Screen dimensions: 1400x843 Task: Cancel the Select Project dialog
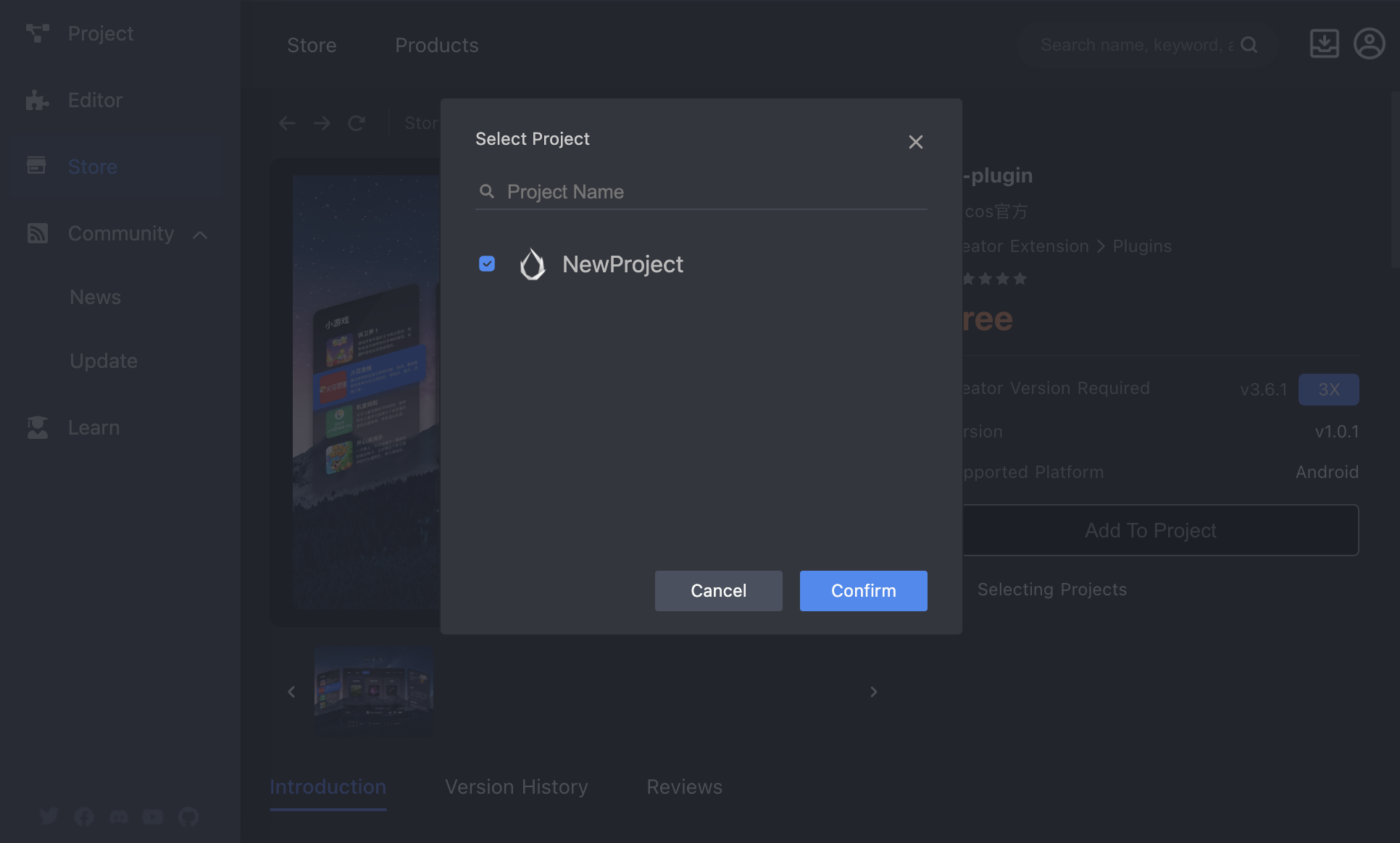(718, 590)
